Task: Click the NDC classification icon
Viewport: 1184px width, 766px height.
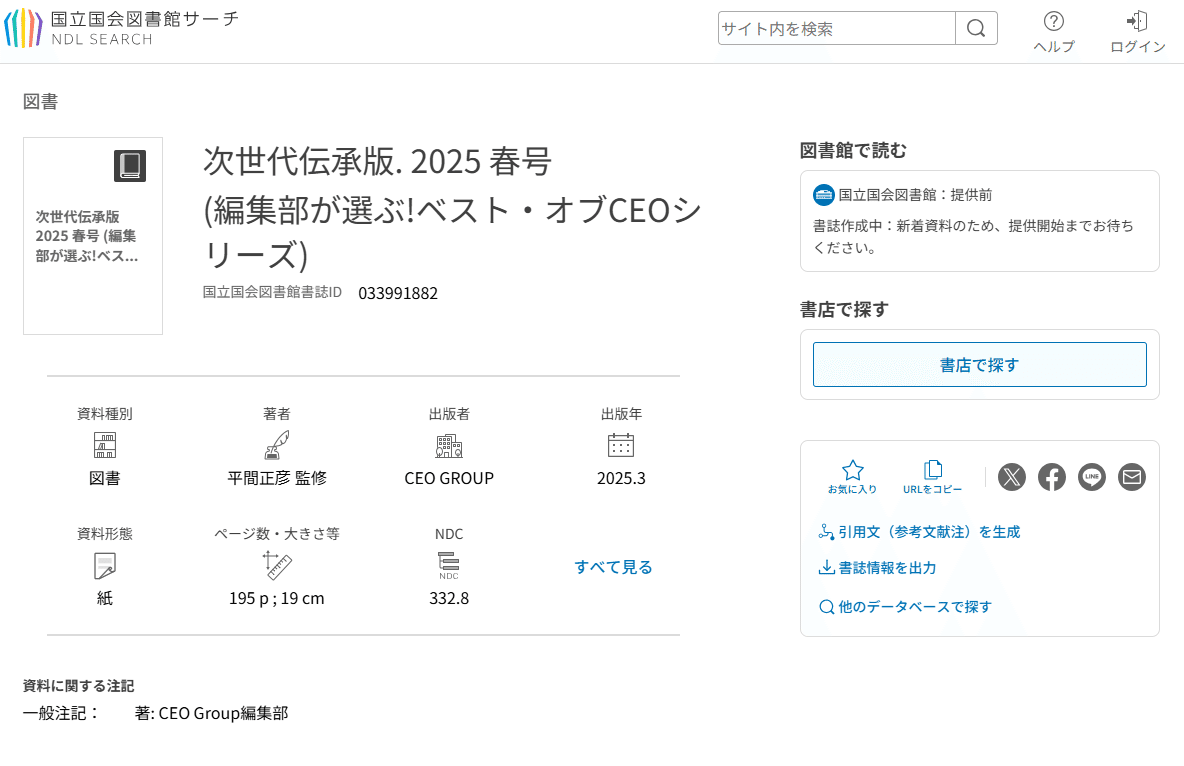Action: pyautogui.click(x=449, y=566)
